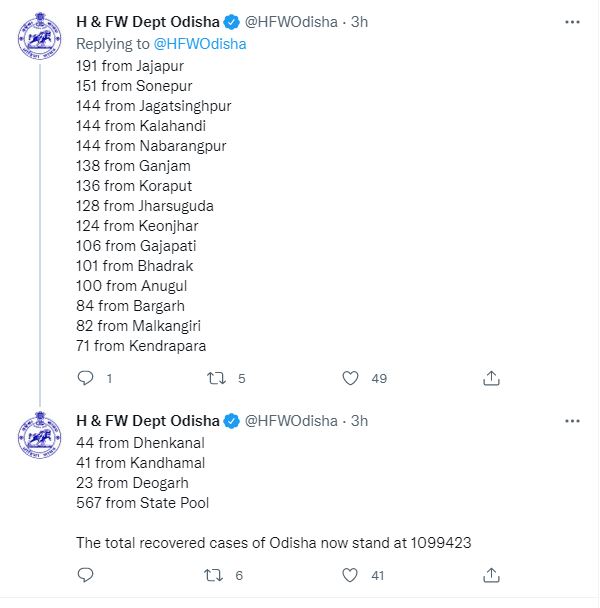This screenshot has height=608, width=600.
Task: Reply to the total recovered cases tweet
Action: (86, 575)
